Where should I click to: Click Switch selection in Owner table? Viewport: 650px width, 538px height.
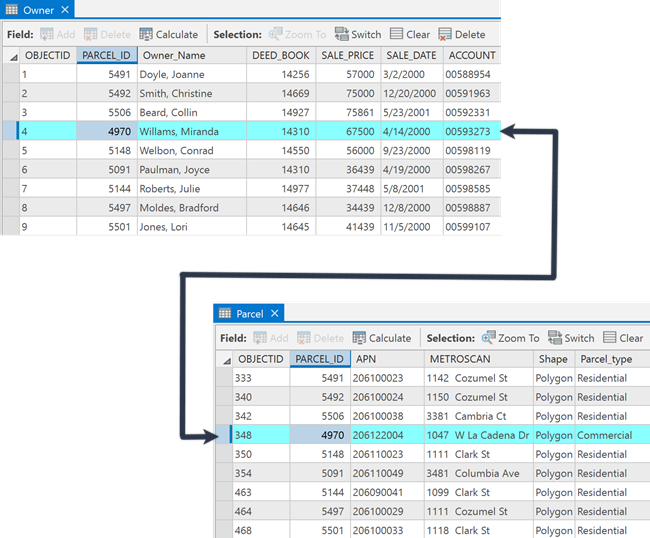point(357,34)
